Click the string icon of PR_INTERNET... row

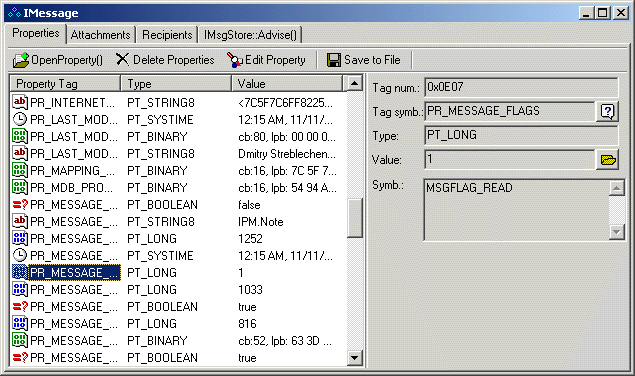[20, 102]
